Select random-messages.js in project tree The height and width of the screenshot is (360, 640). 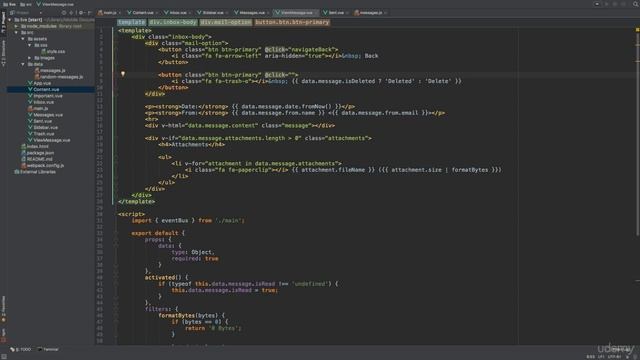[x=59, y=77]
